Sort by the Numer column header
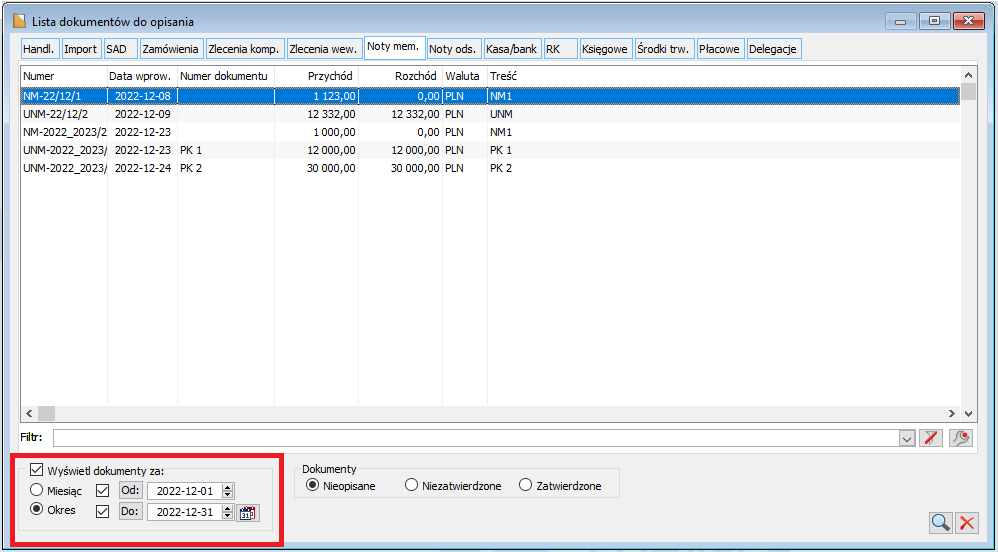998x552 pixels. point(64,76)
